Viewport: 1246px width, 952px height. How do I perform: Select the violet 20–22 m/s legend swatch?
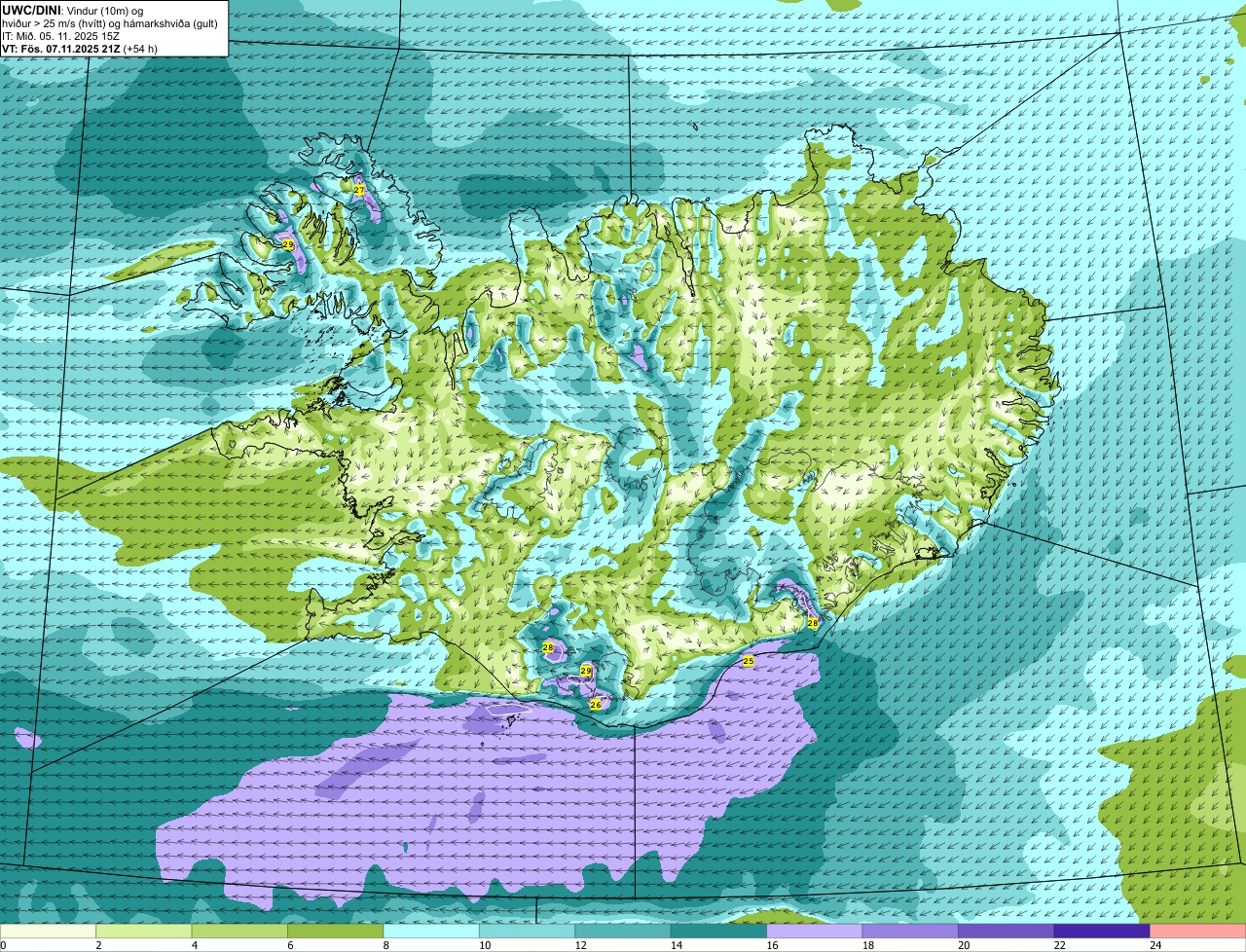tap(1007, 932)
